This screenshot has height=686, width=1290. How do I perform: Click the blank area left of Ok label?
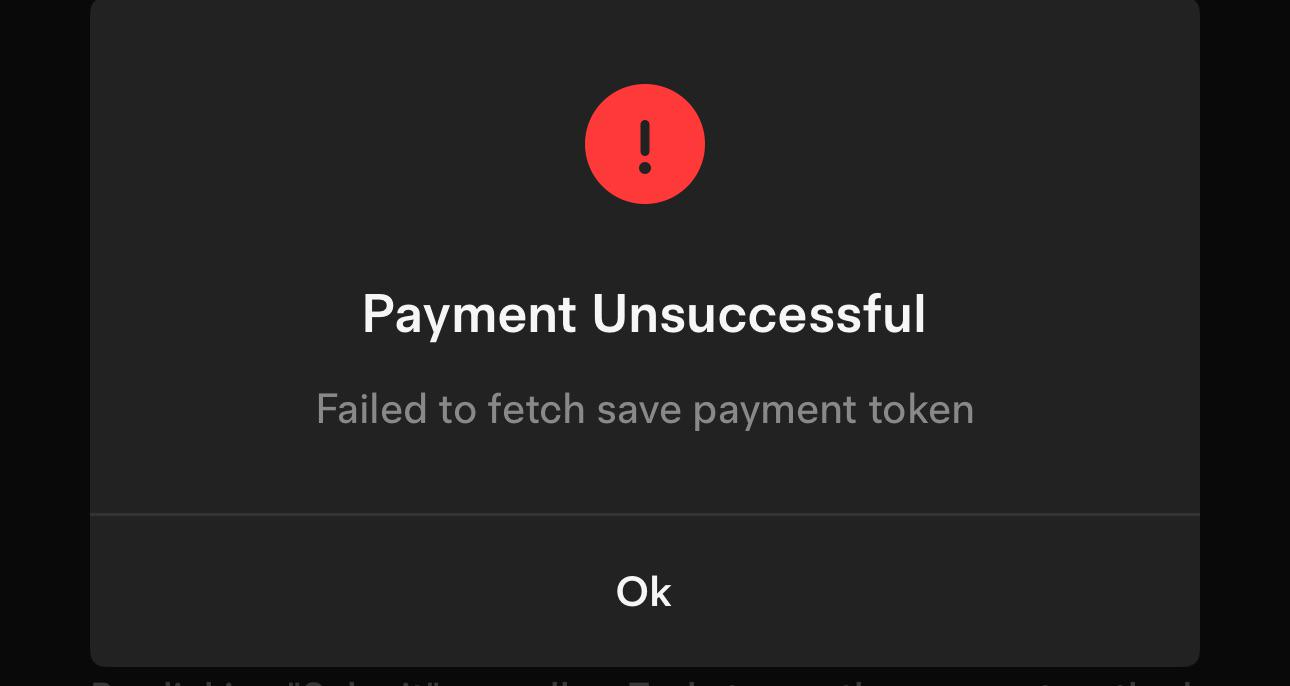click(352, 591)
